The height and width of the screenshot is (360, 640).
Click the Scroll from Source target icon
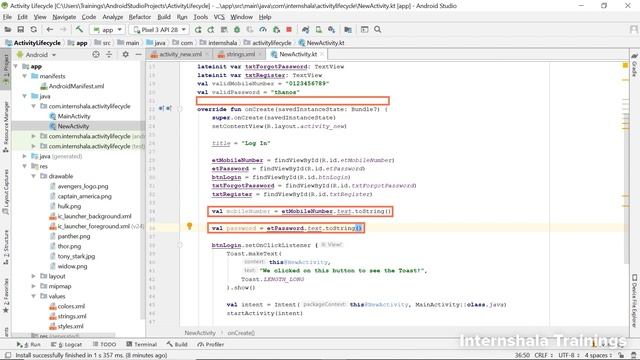(96, 54)
